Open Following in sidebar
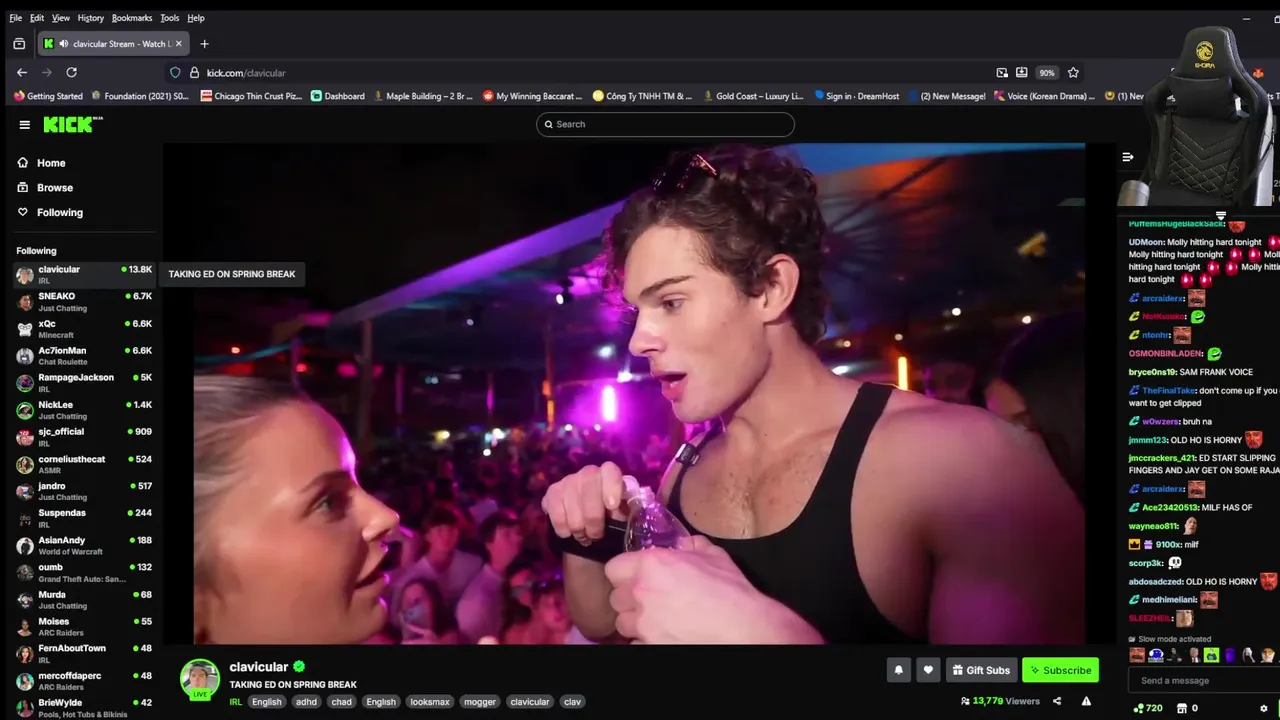The height and width of the screenshot is (720, 1280). [x=50, y=212]
